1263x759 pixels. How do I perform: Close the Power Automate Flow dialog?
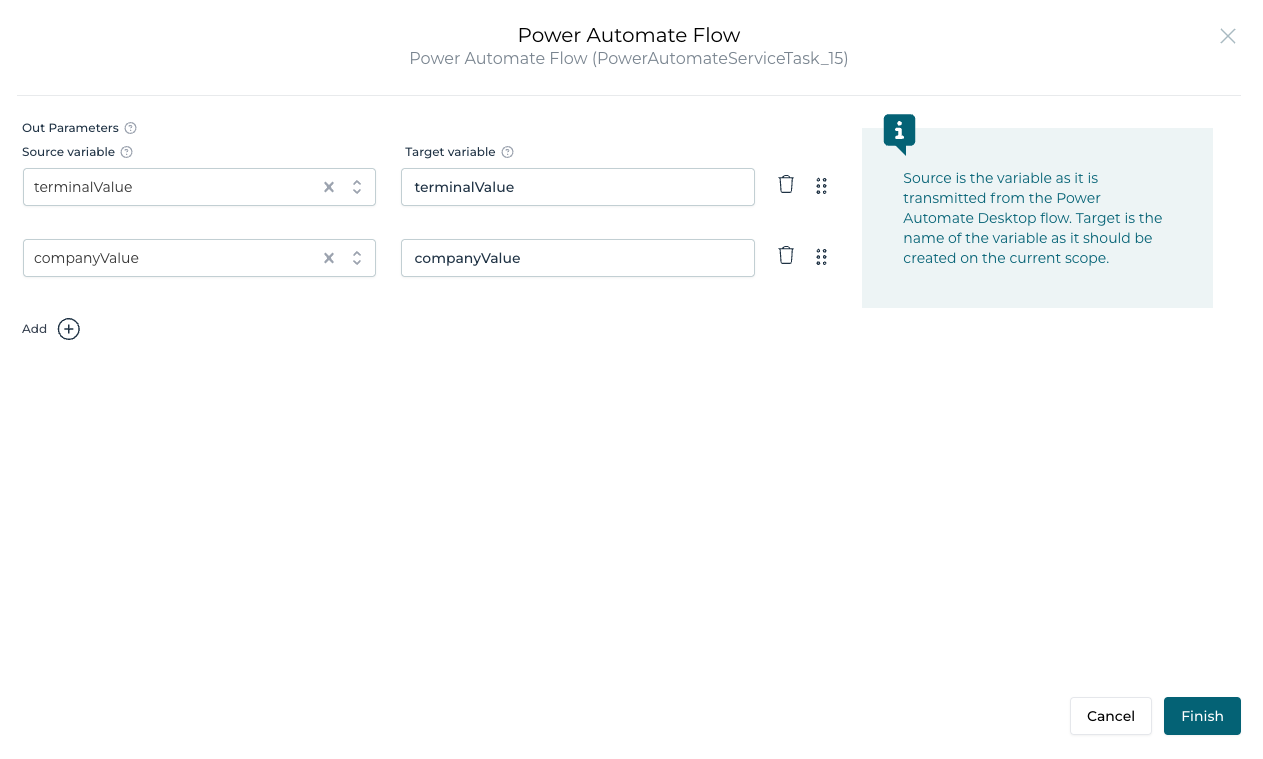(x=1228, y=36)
